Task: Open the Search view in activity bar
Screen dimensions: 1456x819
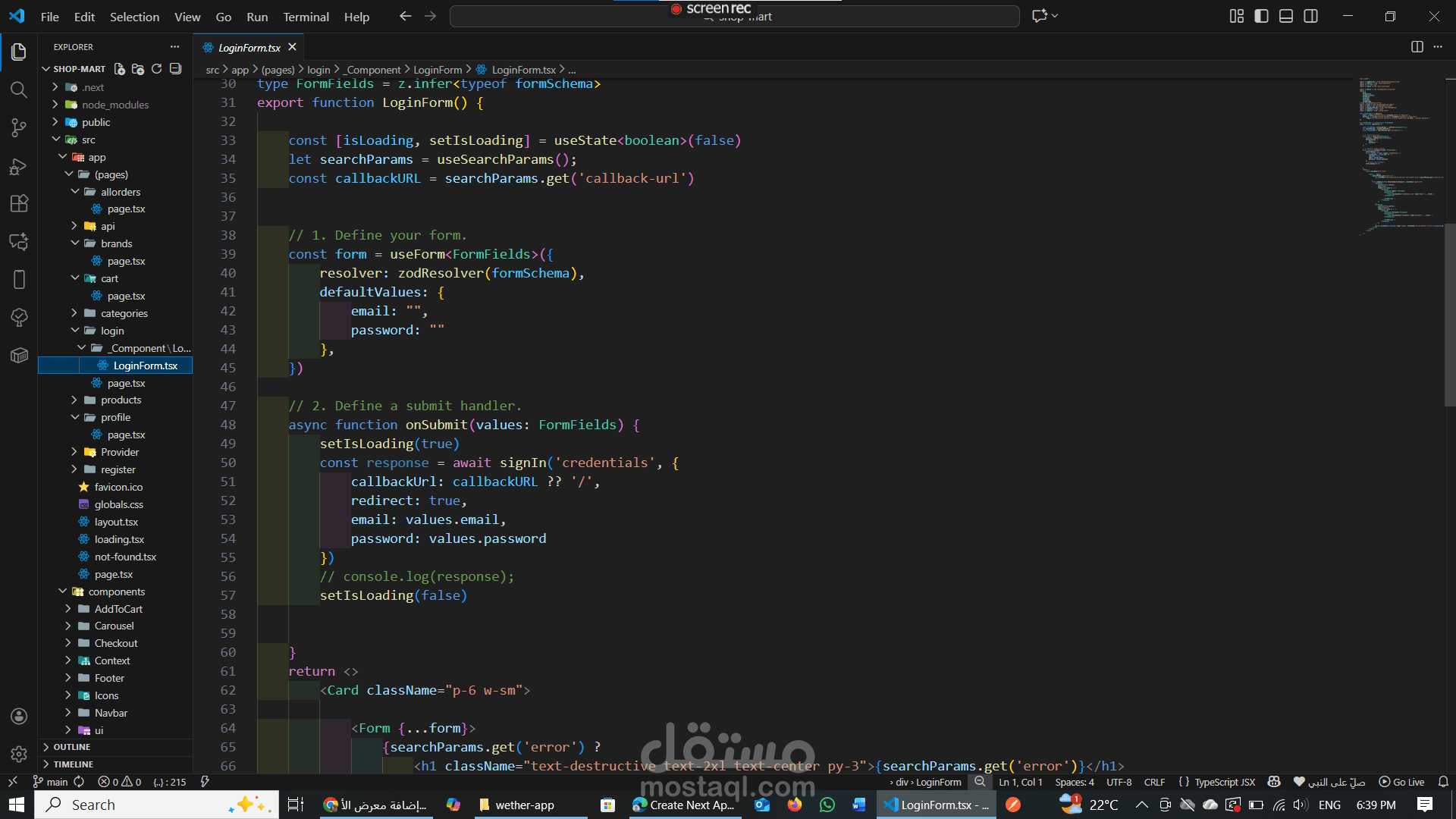Action: point(19,90)
